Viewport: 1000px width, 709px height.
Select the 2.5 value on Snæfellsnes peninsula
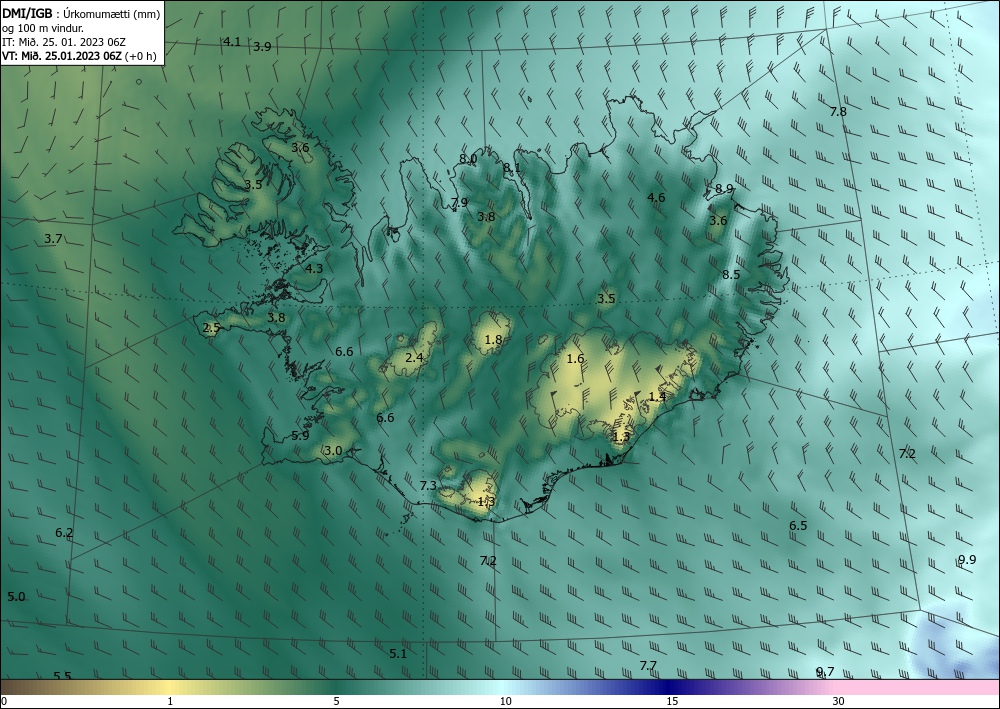pyautogui.click(x=212, y=328)
